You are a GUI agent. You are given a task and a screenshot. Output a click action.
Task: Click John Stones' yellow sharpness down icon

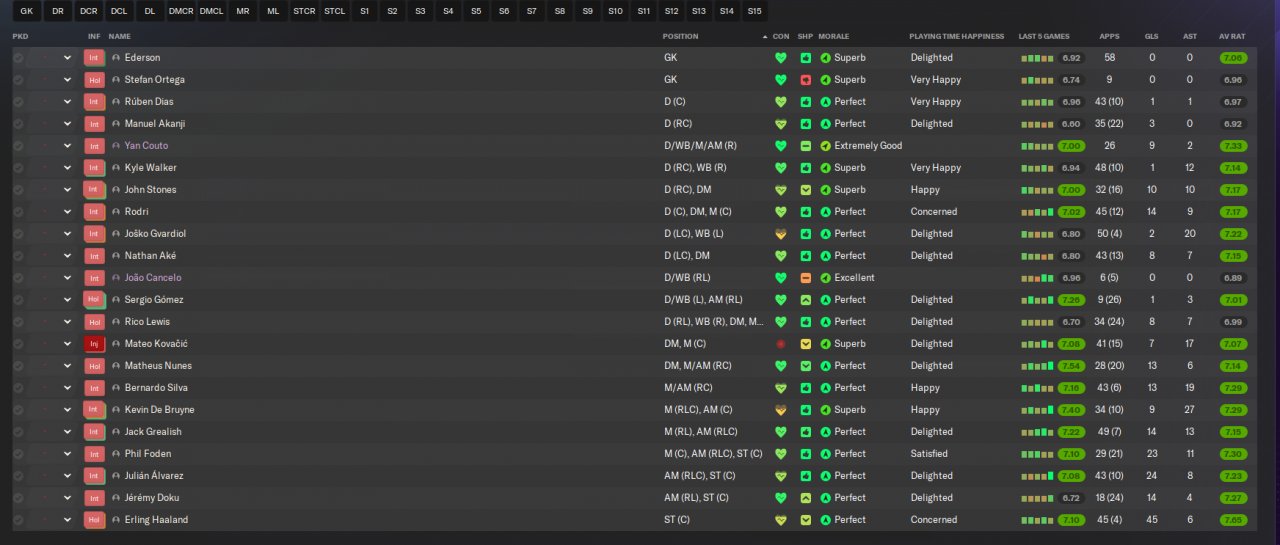[805, 190]
